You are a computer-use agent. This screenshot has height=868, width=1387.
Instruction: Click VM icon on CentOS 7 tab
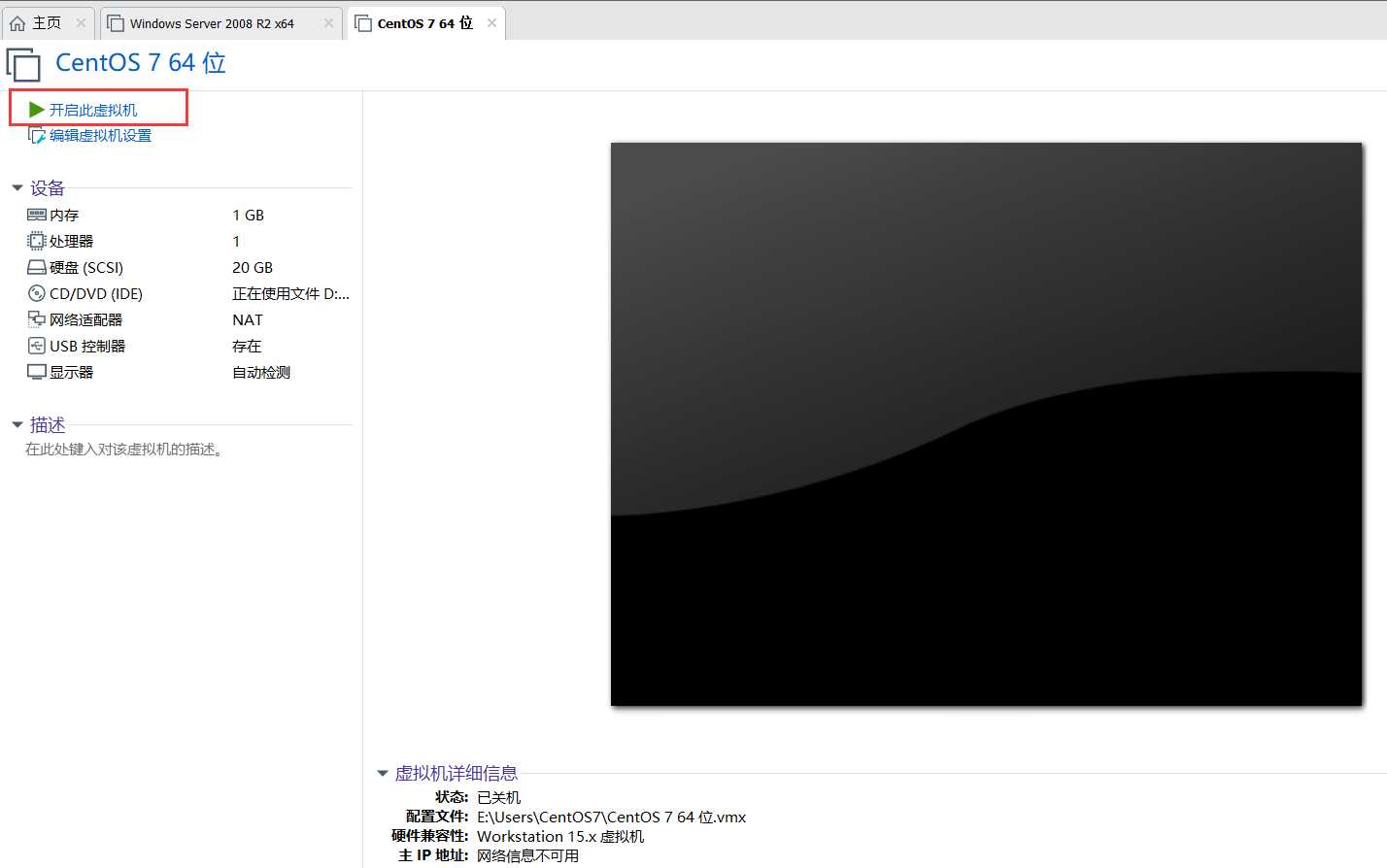tap(363, 23)
